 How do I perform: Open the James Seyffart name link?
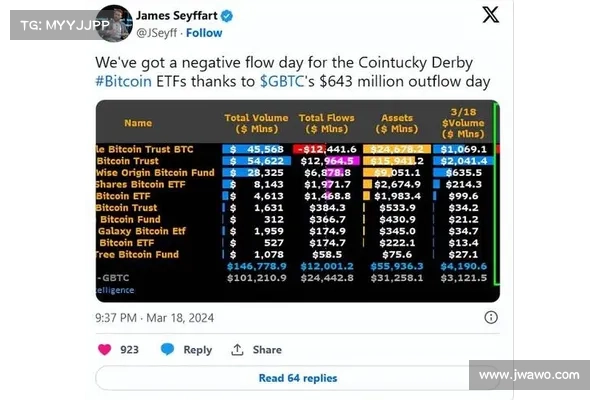point(176,16)
